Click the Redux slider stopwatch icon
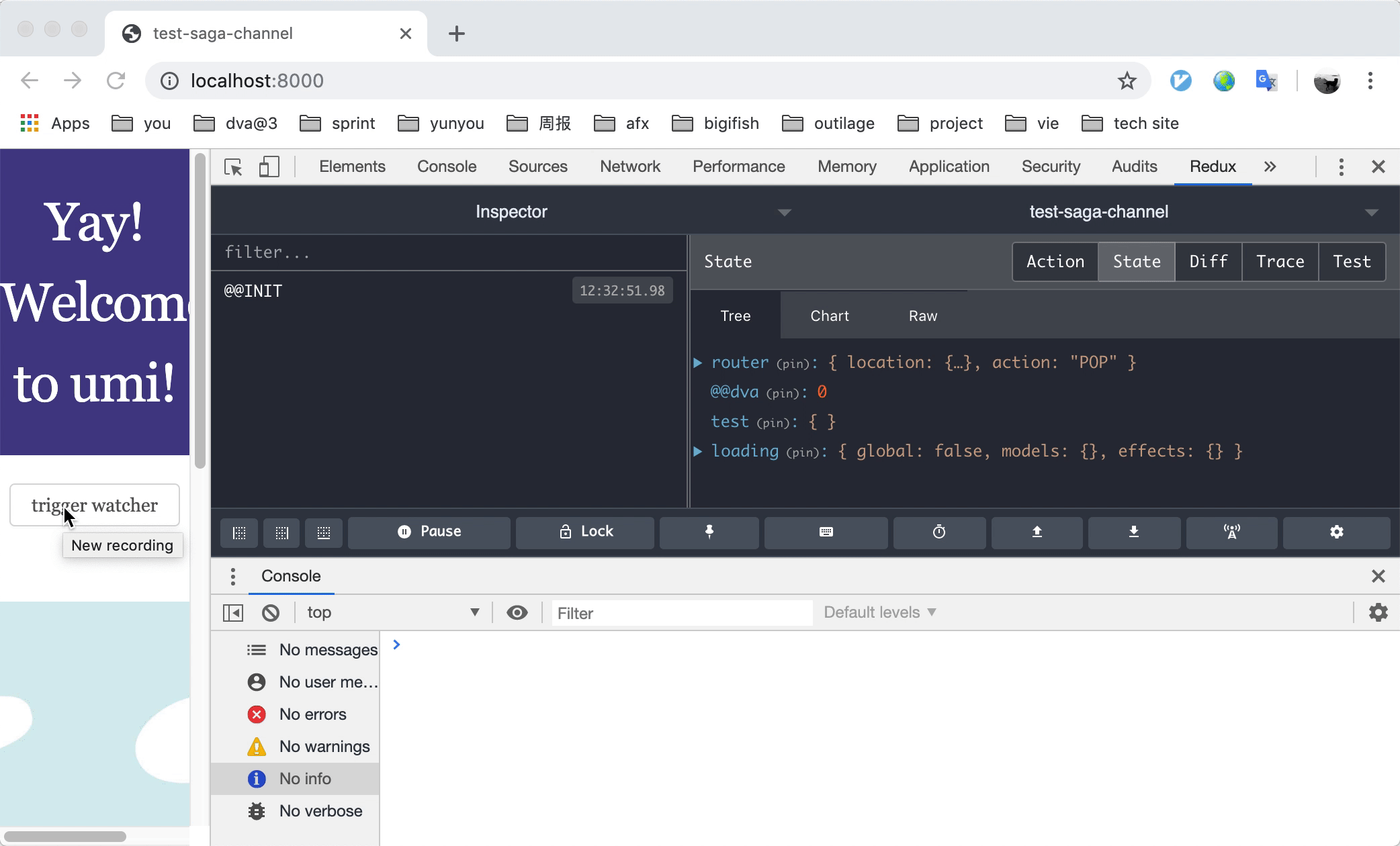Viewport: 1400px width, 846px height. click(938, 532)
